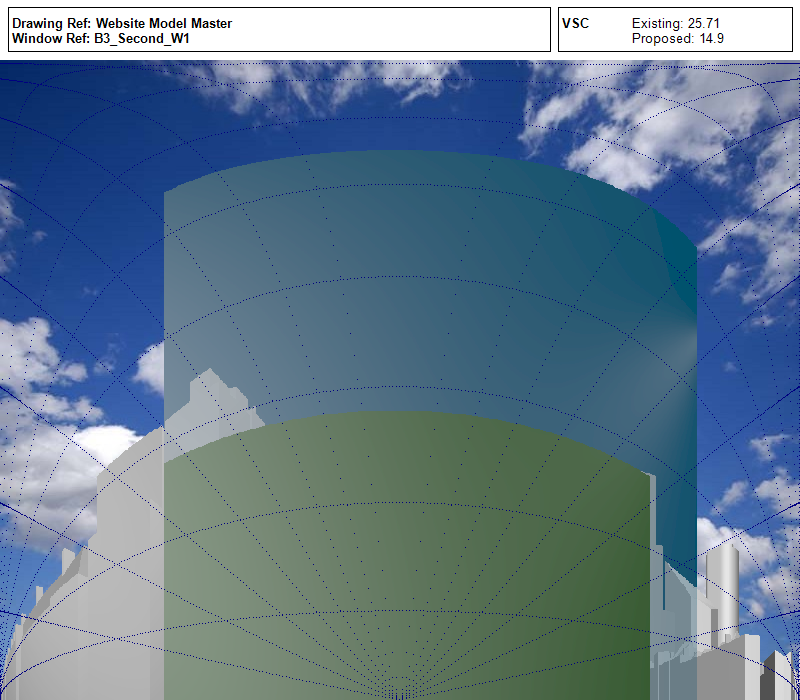This screenshot has height=700, width=800.
Task: Select the Window Ref B3_Second_W1 label
Action: point(101,39)
